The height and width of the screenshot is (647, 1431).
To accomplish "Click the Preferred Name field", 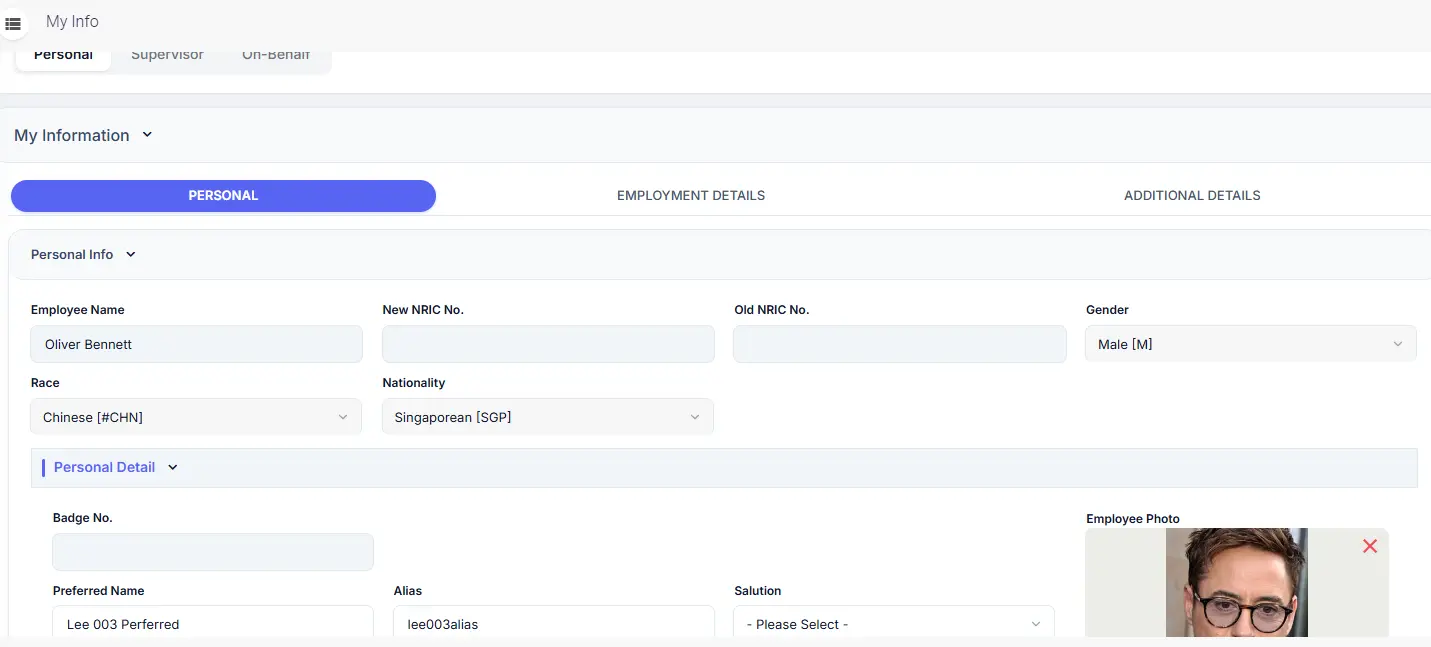I will tap(213, 624).
